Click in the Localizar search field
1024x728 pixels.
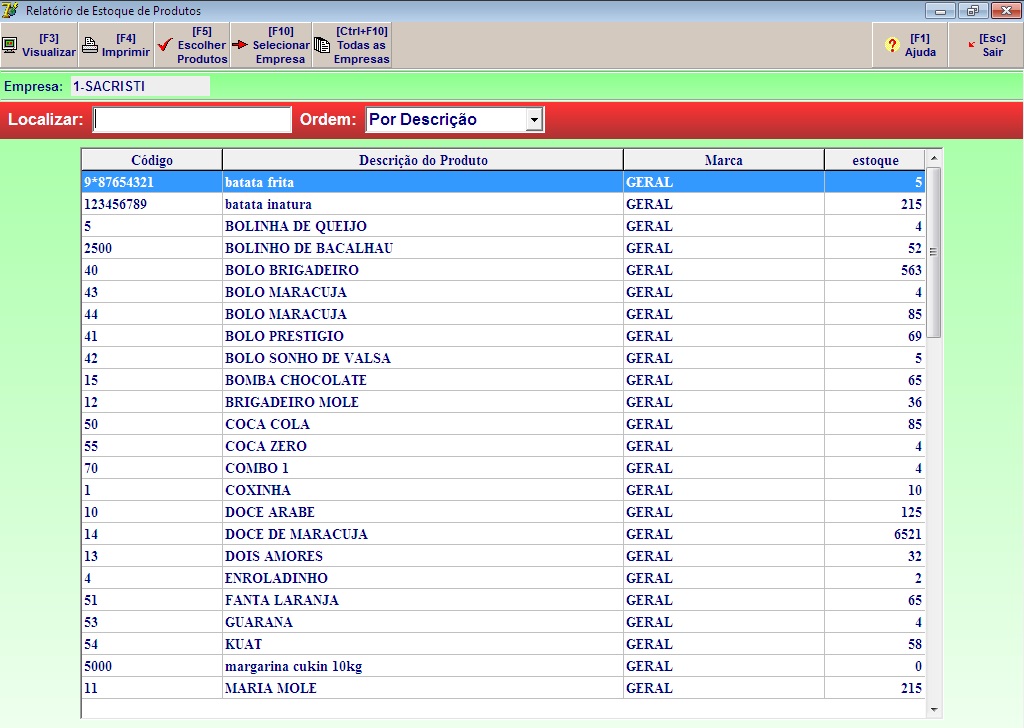tap(192, 120)
